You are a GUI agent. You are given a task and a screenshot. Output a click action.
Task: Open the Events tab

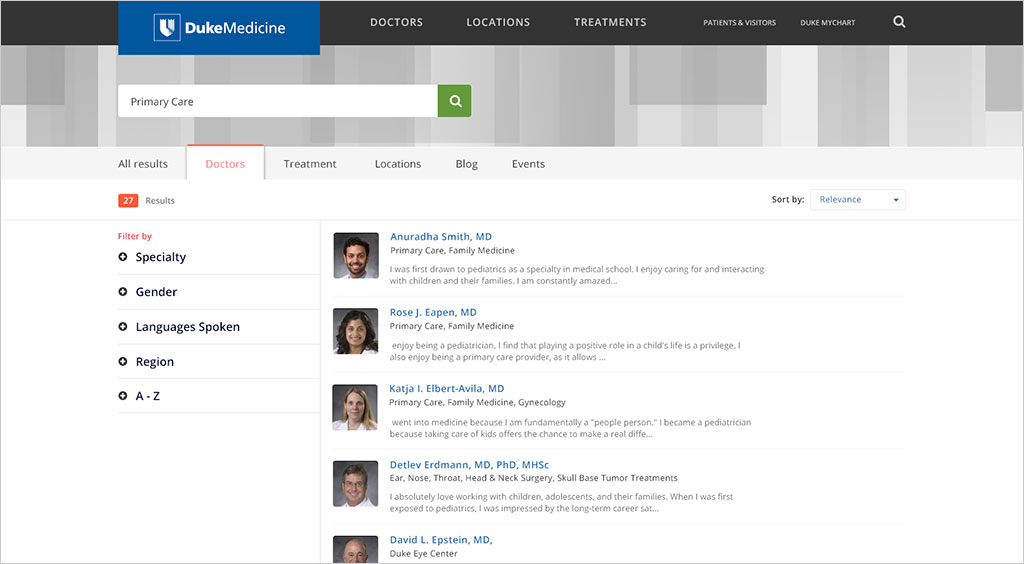(x=528, y=164)
